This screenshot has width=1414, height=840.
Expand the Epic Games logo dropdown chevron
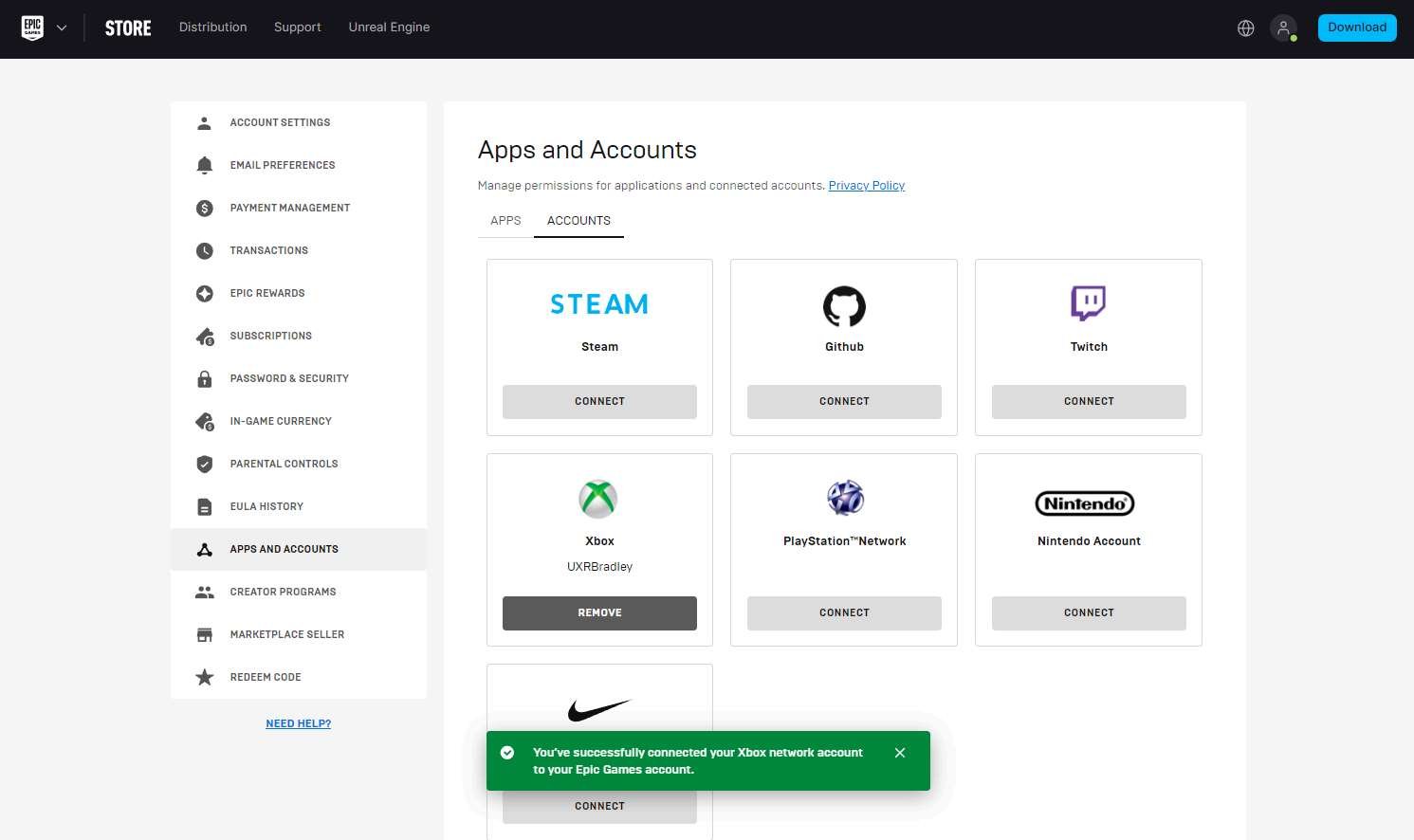[62, 28]
